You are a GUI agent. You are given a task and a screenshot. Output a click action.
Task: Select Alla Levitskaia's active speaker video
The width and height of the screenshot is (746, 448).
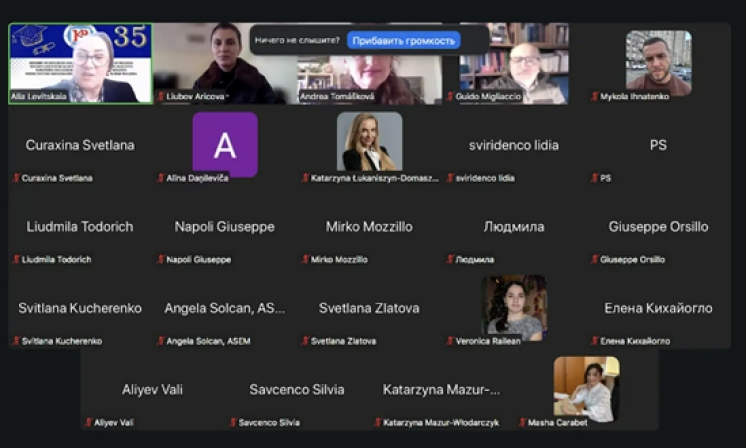(80, 62)
